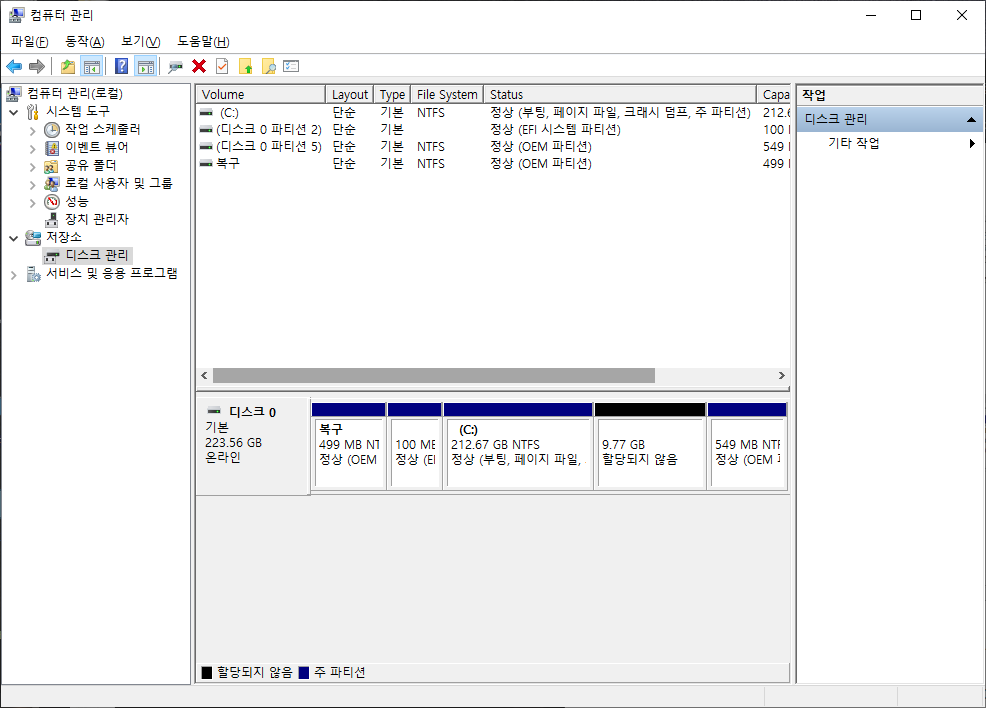Select the 9.77 GB unallocated space block
The width and height of the screenshot is (986, 708).
pos(650,446)
